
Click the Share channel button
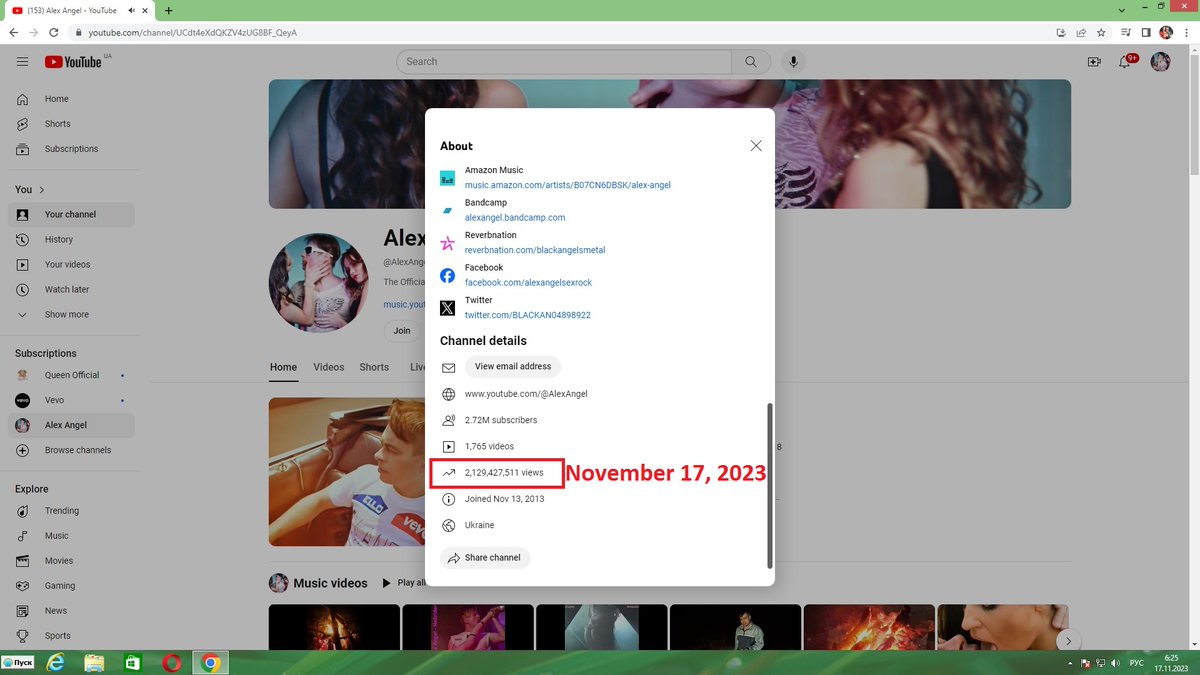(485, 558)
